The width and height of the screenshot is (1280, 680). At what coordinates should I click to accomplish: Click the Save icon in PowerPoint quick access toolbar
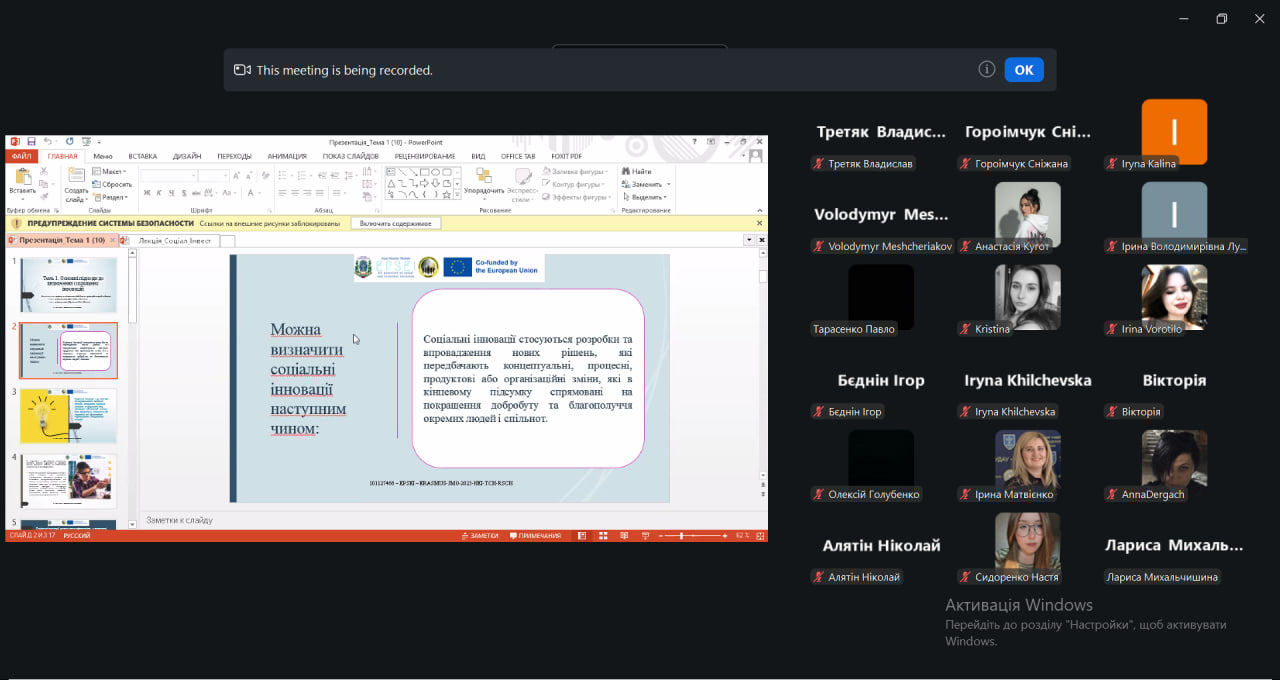tap(31, 142)
